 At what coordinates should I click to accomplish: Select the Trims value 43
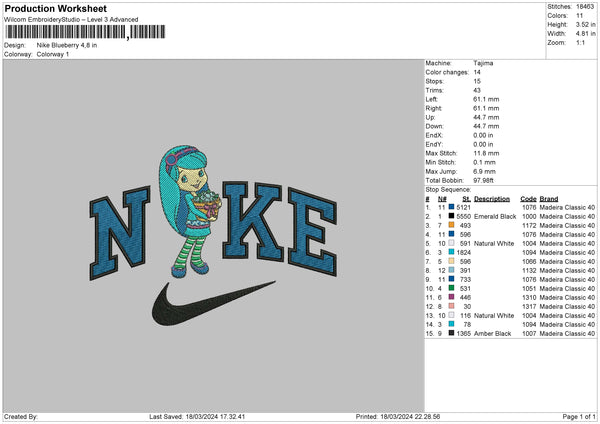[477, 90]
